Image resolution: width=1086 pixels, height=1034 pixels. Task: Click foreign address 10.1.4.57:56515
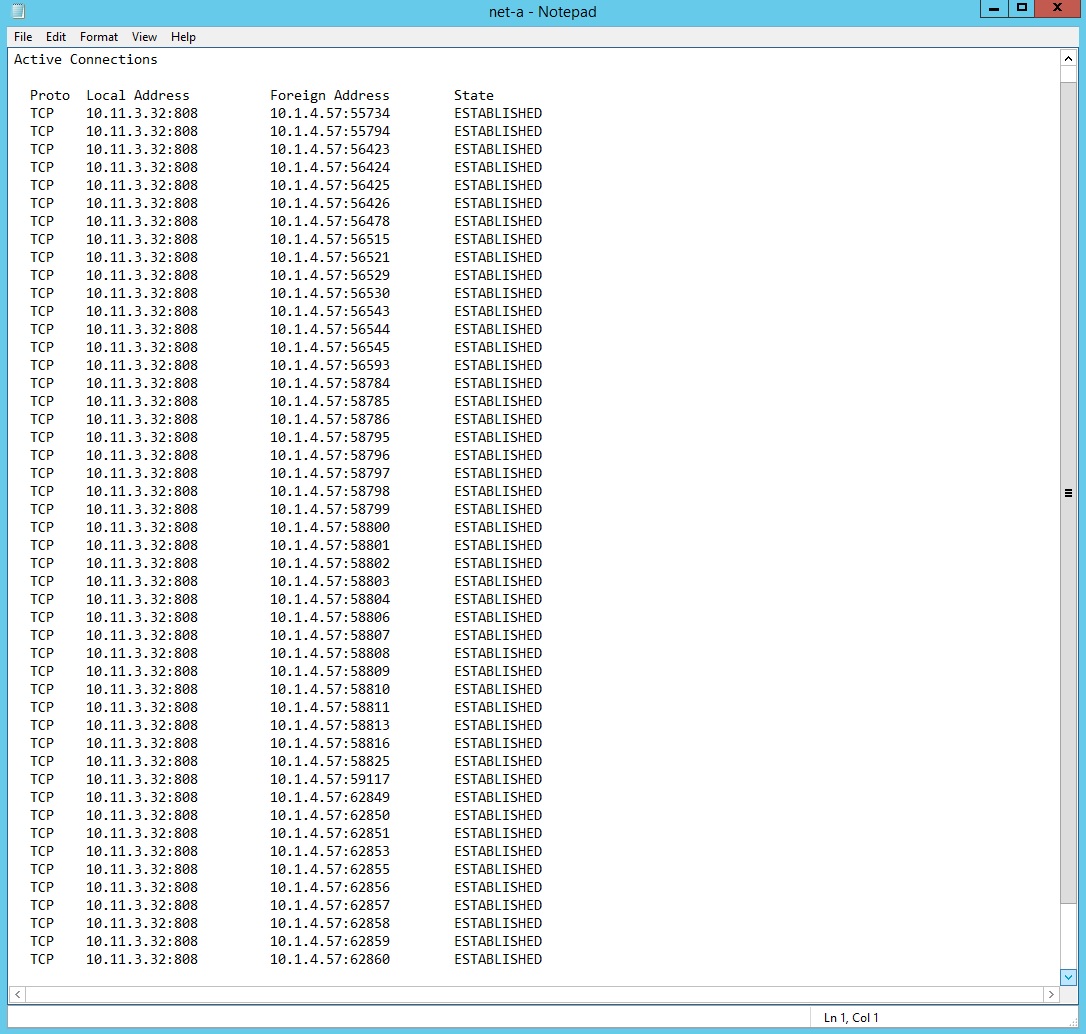coord(330,240)
